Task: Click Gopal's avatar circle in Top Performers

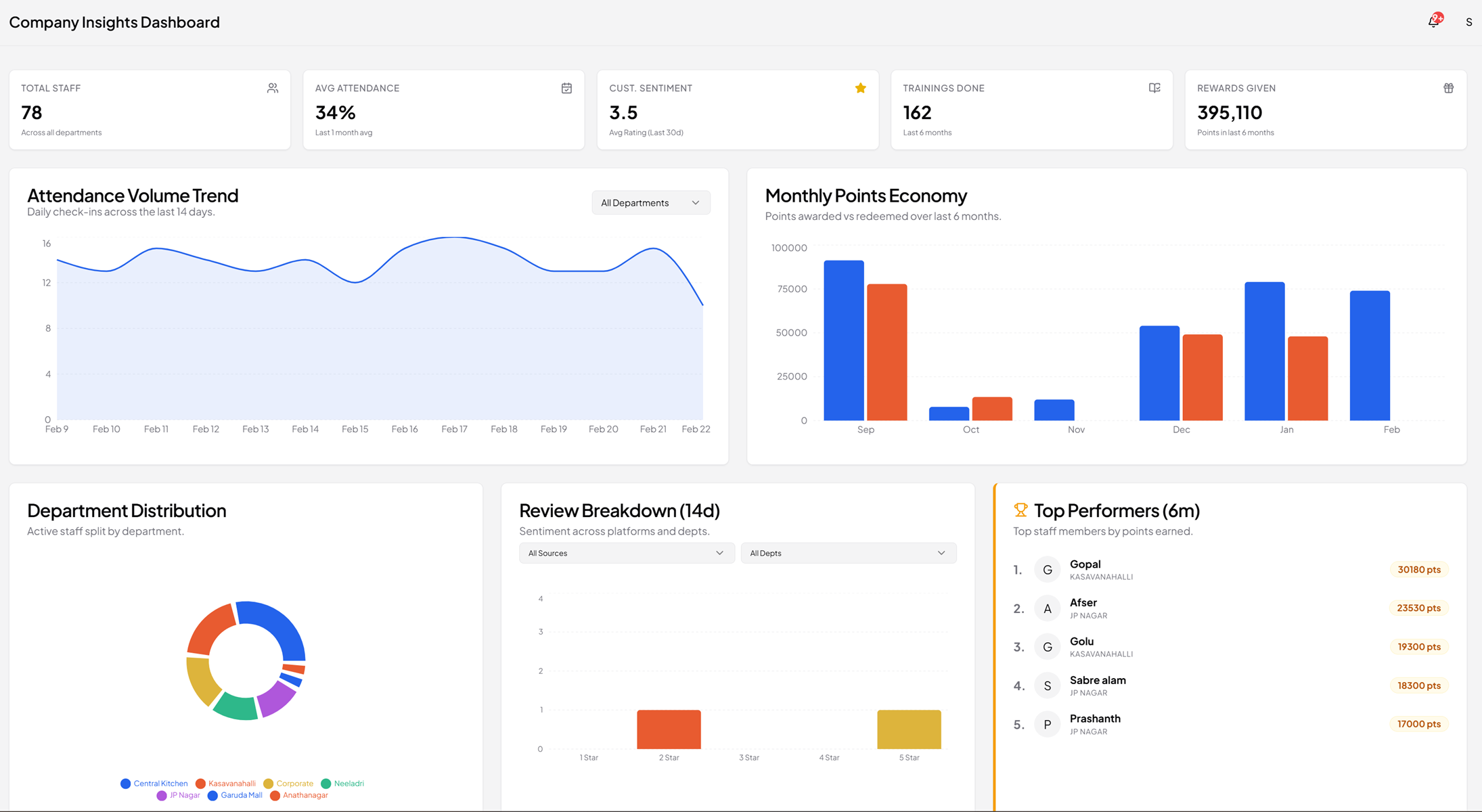Action: coord(1047,569)
